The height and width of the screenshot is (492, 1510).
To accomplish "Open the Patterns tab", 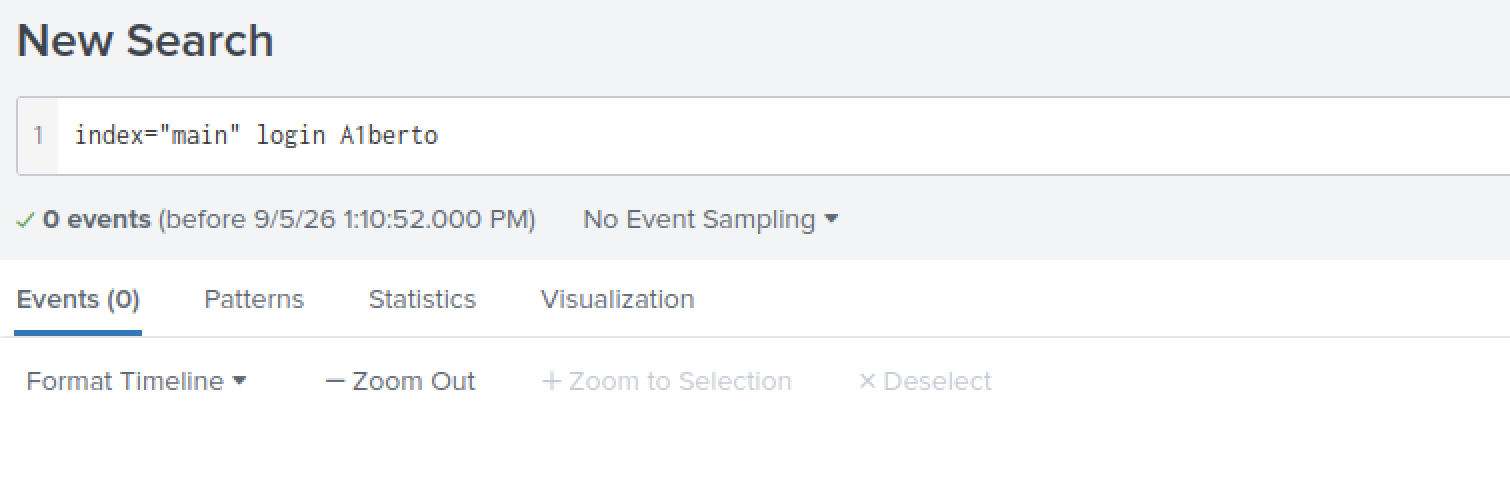I will (x=254, y=300).
